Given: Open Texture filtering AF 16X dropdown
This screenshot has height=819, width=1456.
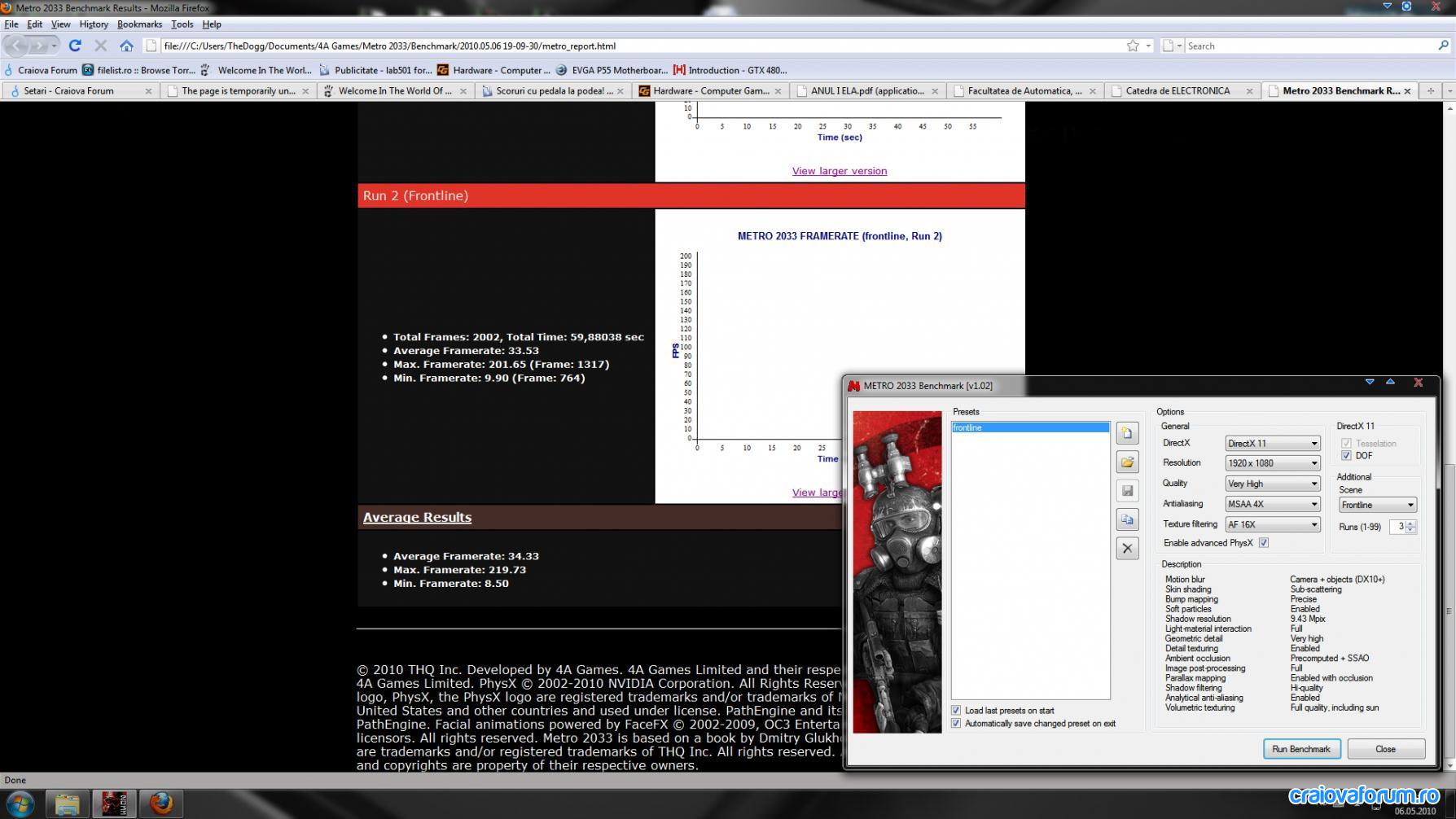Looking at the screenshot, I should click(x=1273, y=525).
